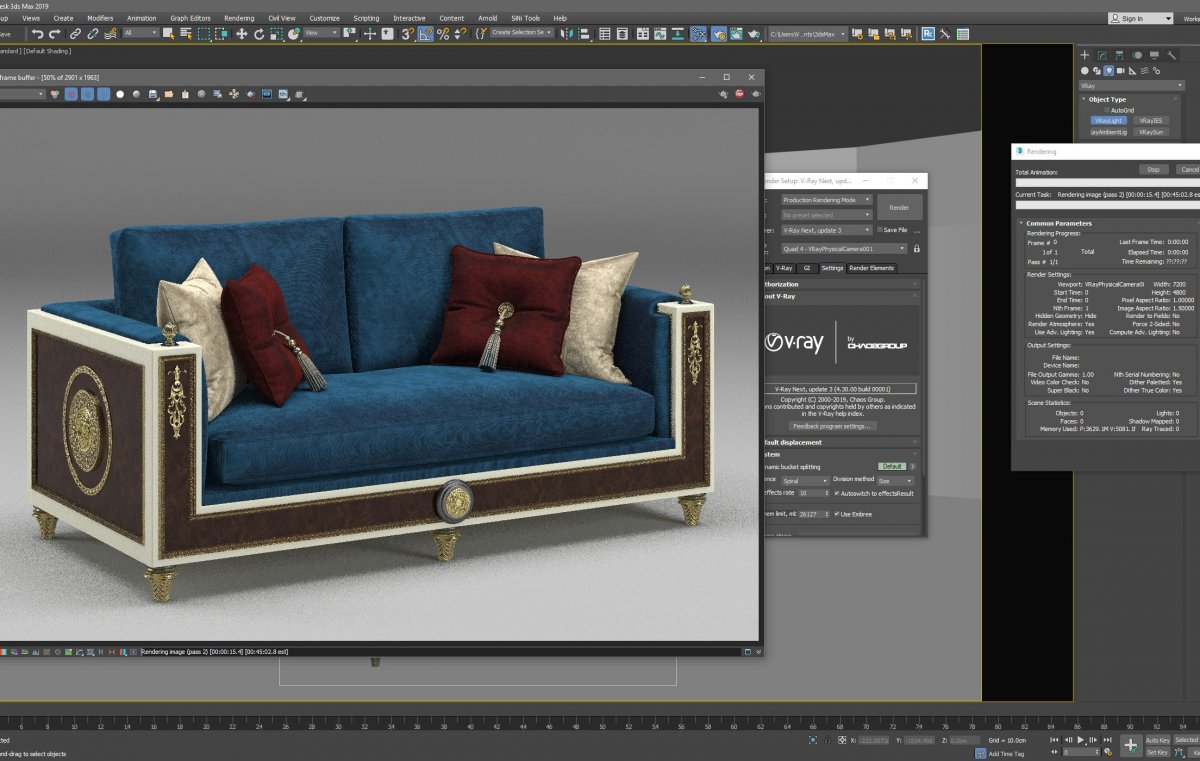Viewport: 1200px width, 761px height.
Task: Switch to the Create command panel tab
Action: pyautogui.click(x=1086, y=55)
